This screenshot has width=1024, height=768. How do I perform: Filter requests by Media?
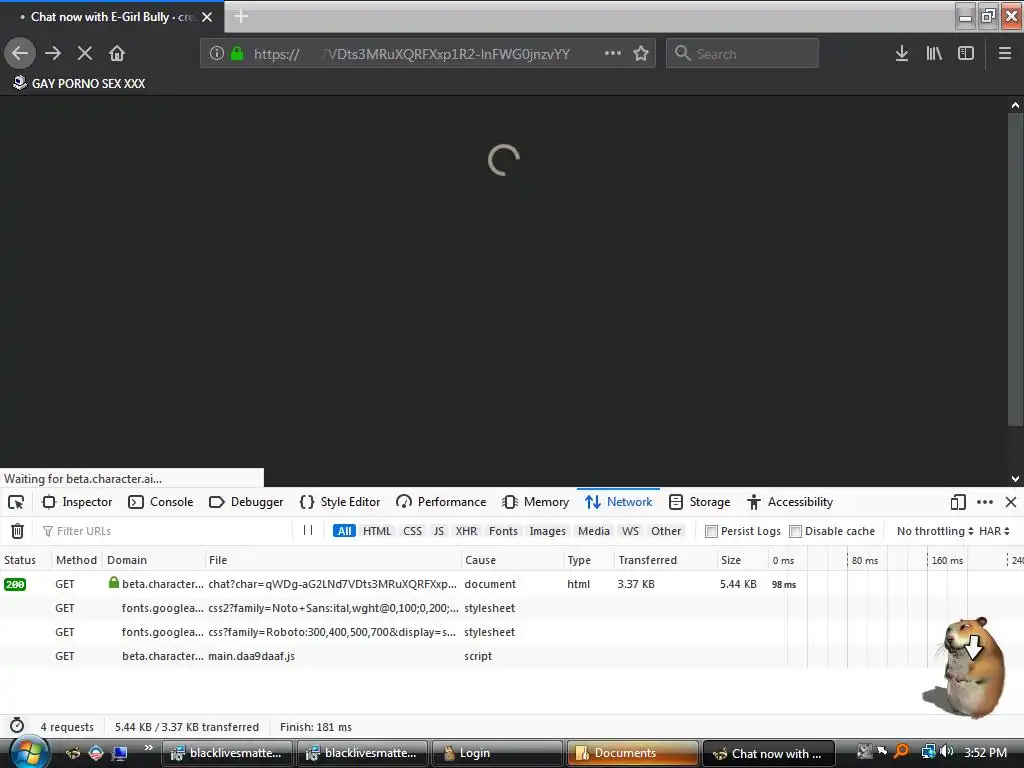pyautogui.click(x=594, y=531)
